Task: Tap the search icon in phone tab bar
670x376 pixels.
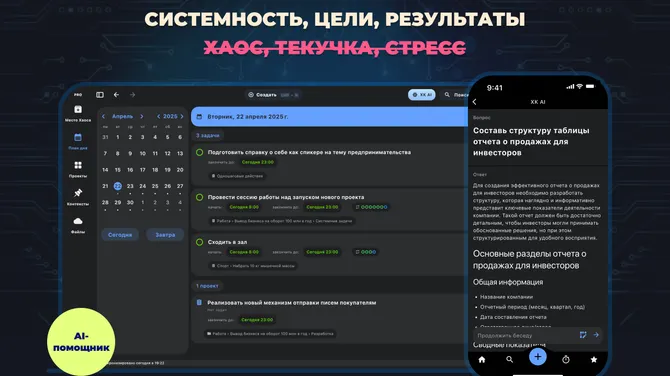Action: tap(509, 360)
